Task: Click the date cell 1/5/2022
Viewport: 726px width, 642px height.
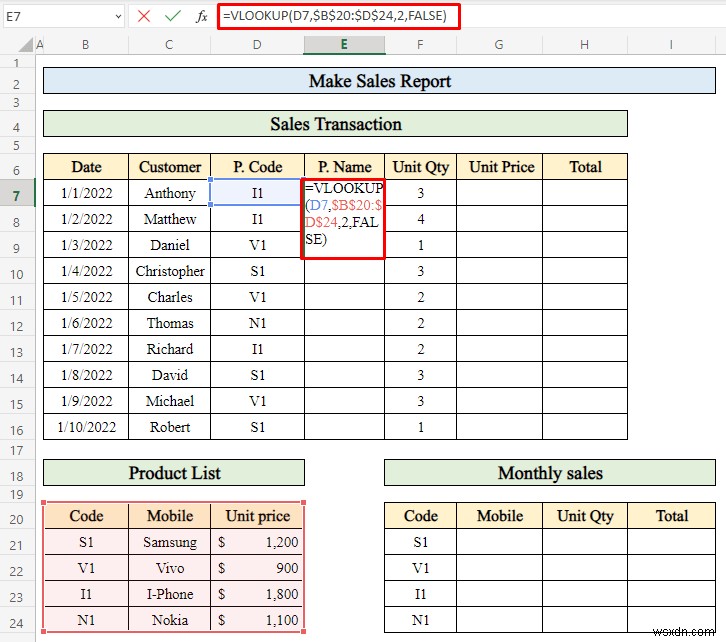Action: (86, 297)
